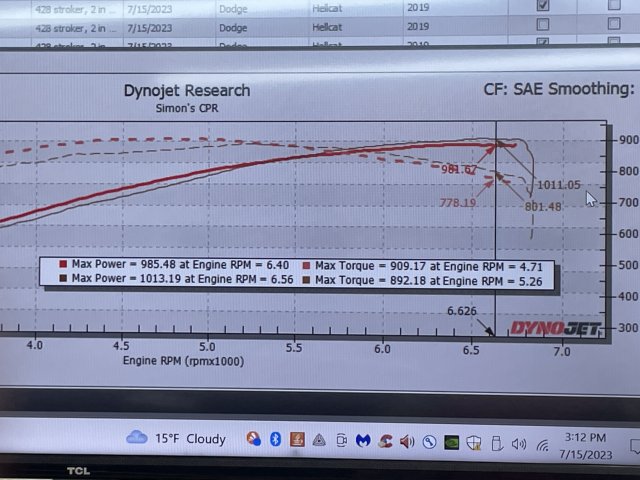Viewport: 640px width, 480px height.
Task: Click the 6.626 cursor RPM label
Action: pos(462,311)
